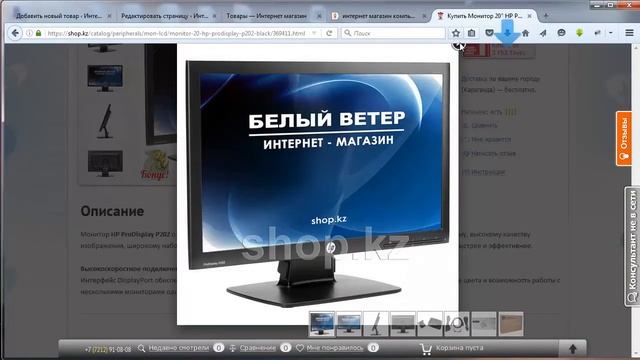This screenshot has height=360, width=640.
Task: Switch to 'Добавить новый товар' tab
Action: coord(60,16)
